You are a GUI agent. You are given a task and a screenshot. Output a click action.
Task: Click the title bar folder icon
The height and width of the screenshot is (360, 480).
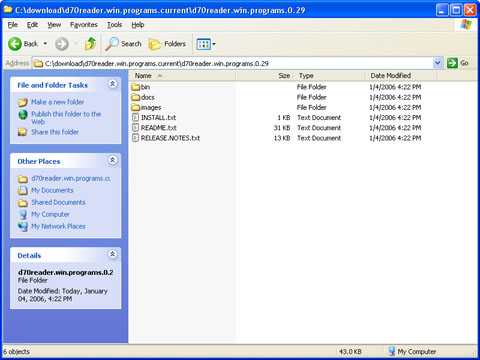pyautogui.click(x=8, y=9)
